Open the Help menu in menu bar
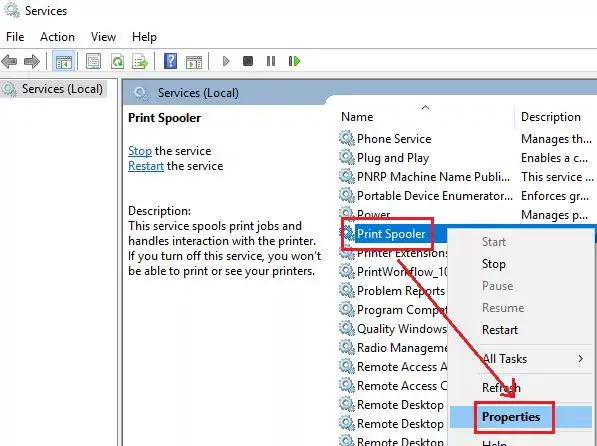597x446 pixels. tap(144, 37)
